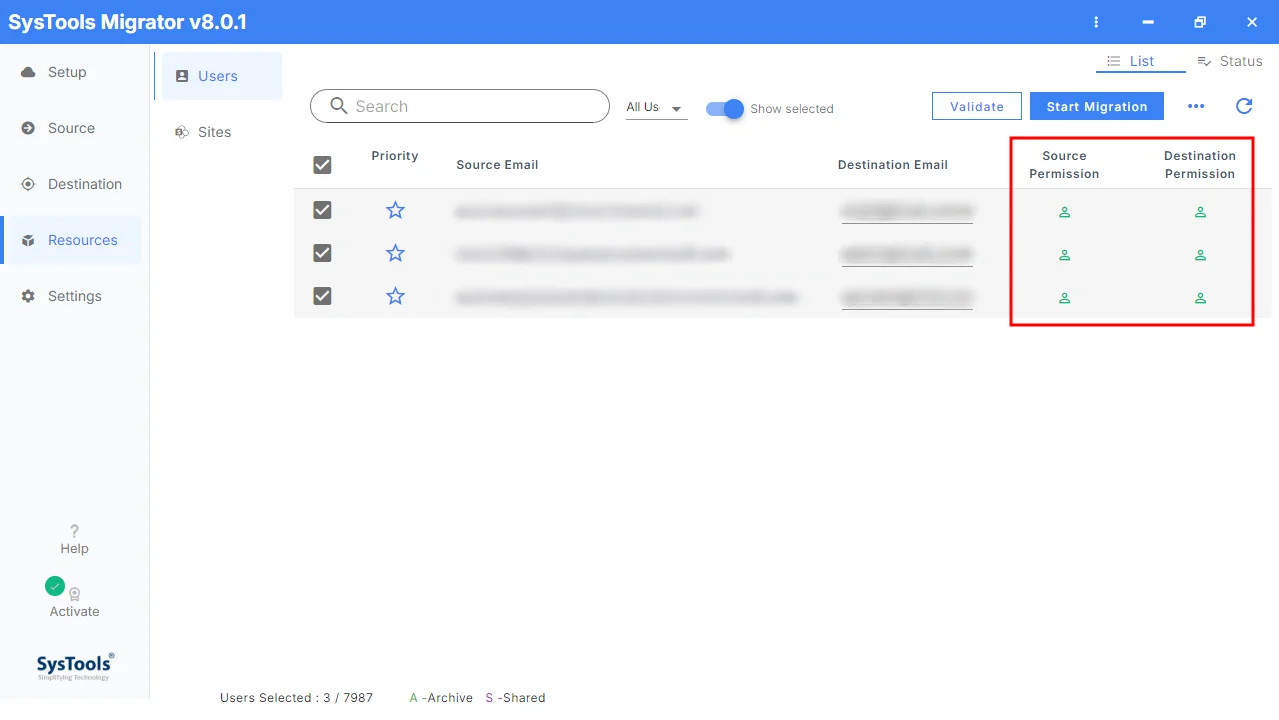This screenshot has height=720, width=1279.
Task: Click the Priority column header
Action: click(395, 156)
